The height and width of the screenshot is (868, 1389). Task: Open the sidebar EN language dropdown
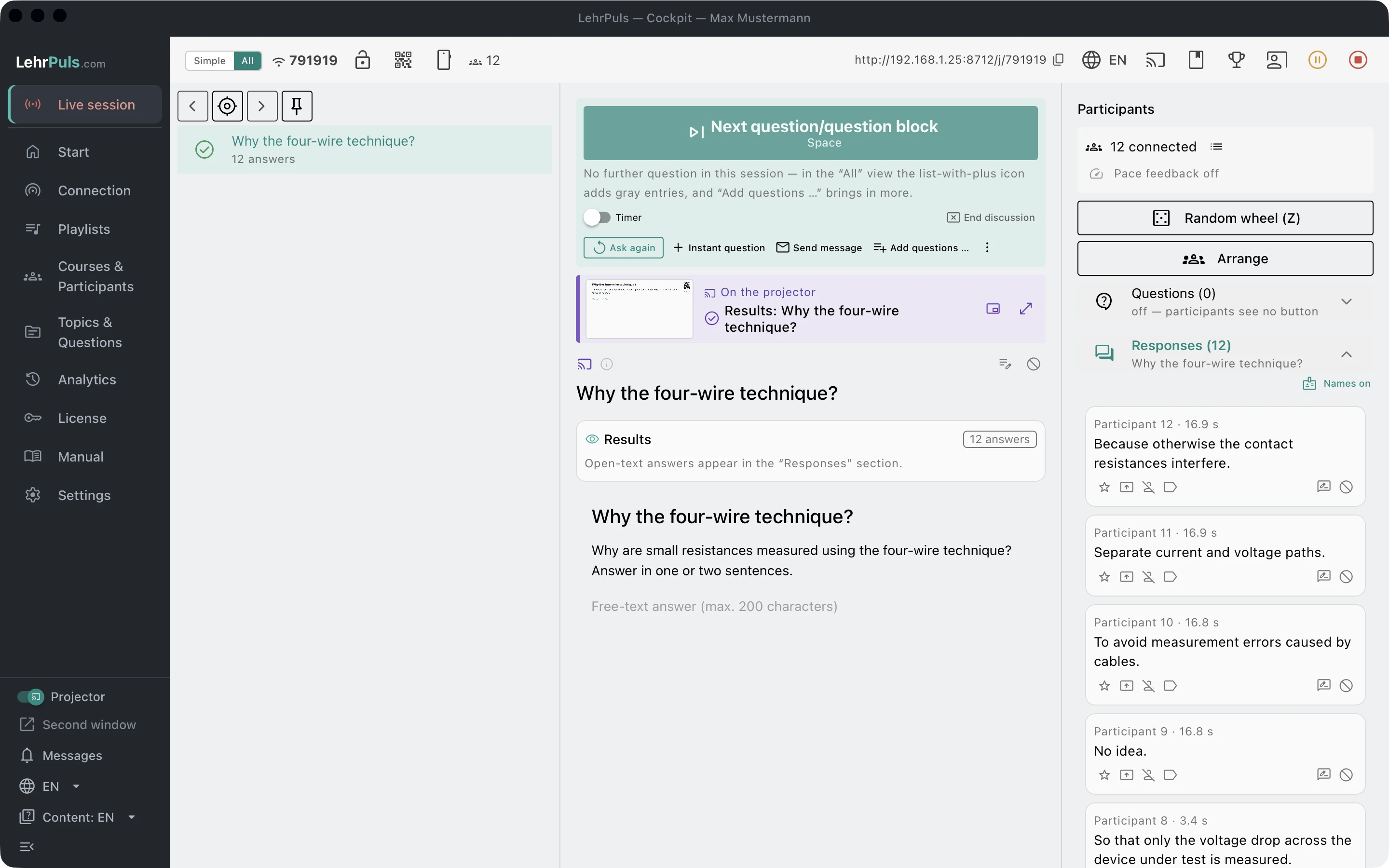(x=49, y=786)
